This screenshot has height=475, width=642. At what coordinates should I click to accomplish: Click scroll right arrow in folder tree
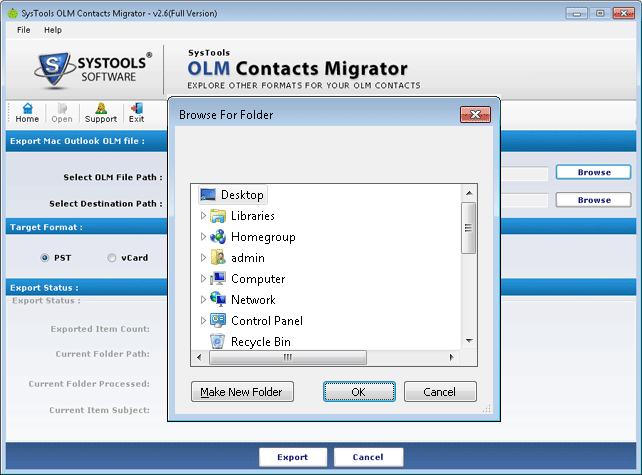[452, 357]
